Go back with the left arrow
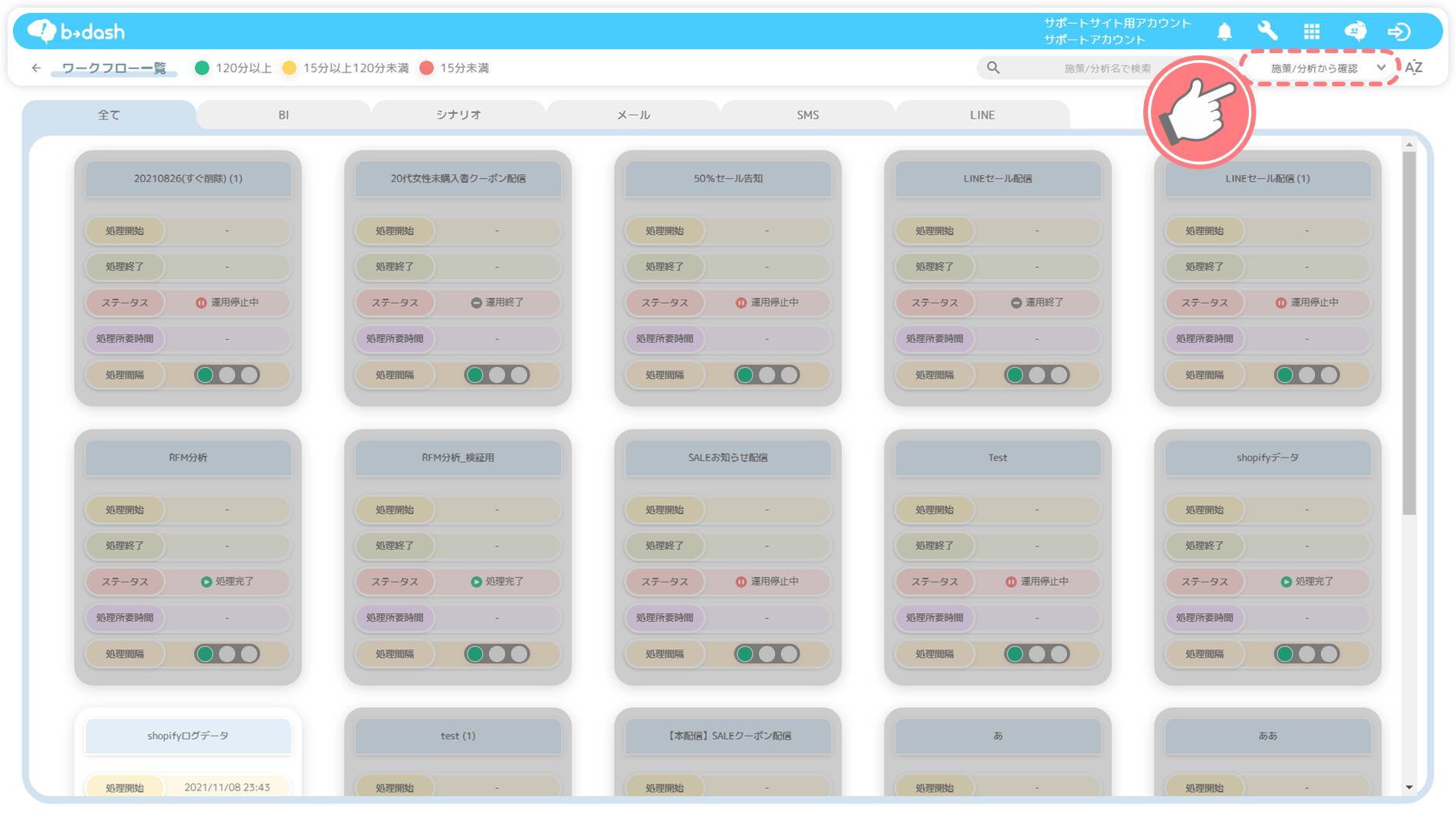Image resolution: width=1456 pixels, height=819 pixels. coord(36,68)
